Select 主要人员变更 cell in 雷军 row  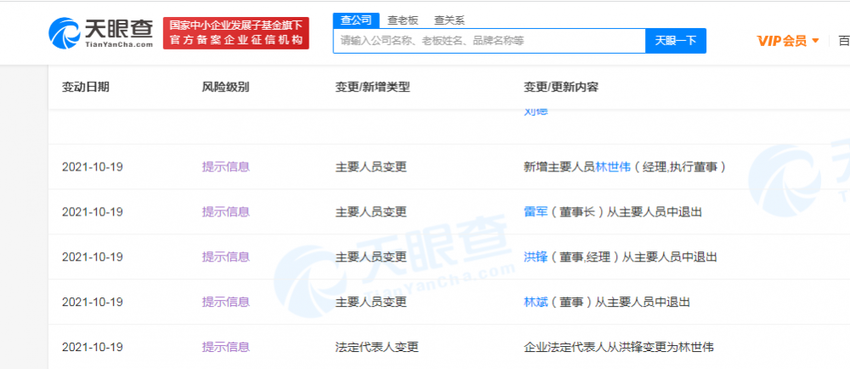click(371, 212)
